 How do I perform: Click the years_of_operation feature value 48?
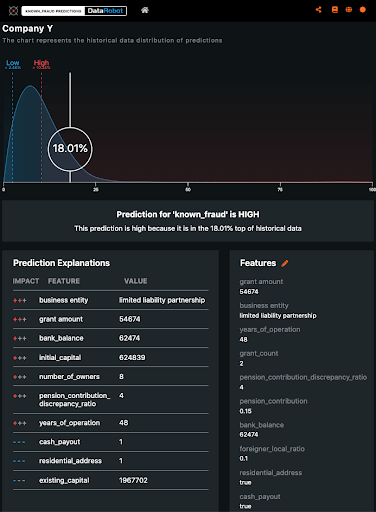(x=243, y=340)
